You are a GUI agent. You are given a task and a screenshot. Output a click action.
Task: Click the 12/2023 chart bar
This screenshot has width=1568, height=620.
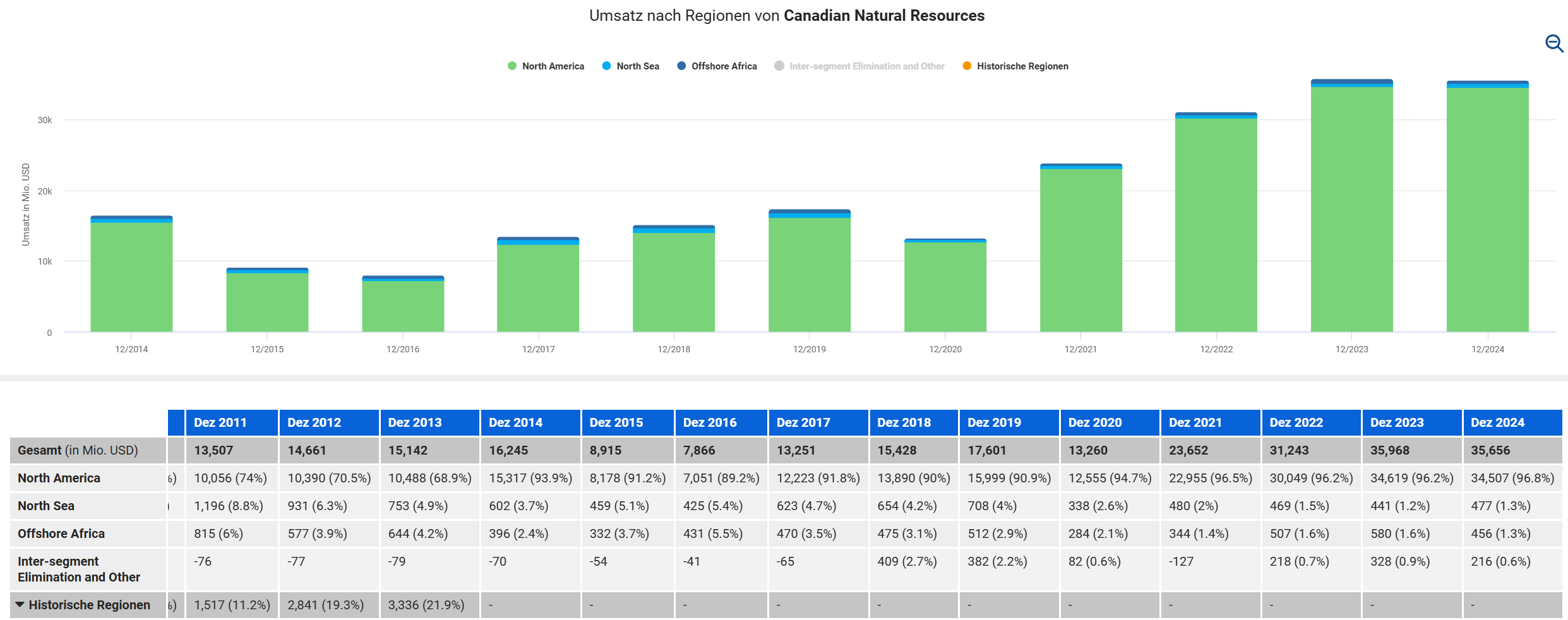coord(1351,208)
